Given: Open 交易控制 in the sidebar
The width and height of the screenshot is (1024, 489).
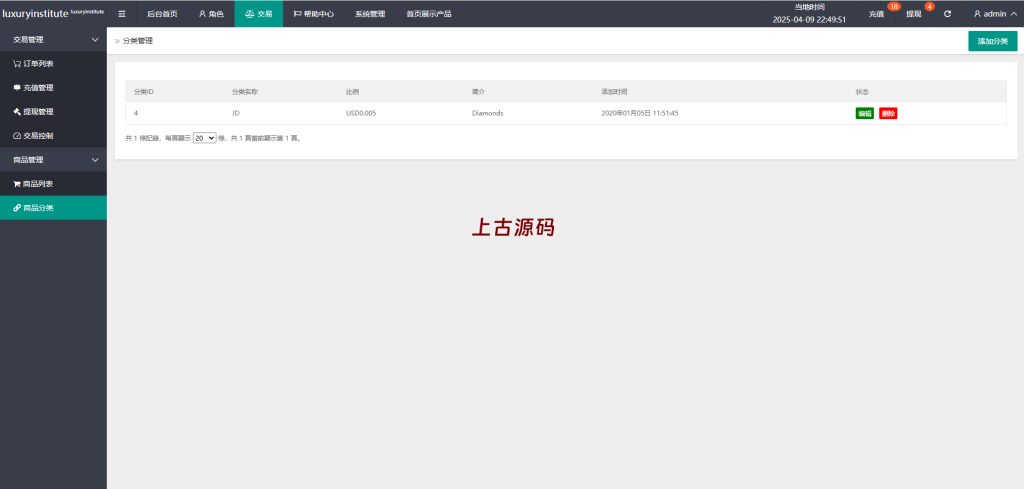Looking at the screenshot, I should [53, 136].
